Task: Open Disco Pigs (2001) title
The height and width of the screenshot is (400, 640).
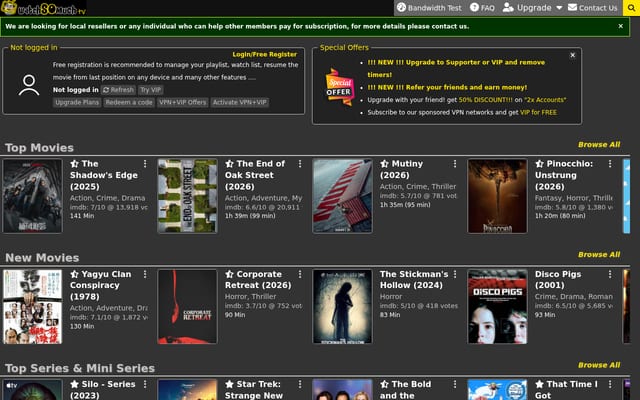Action: tap(558, 280)
